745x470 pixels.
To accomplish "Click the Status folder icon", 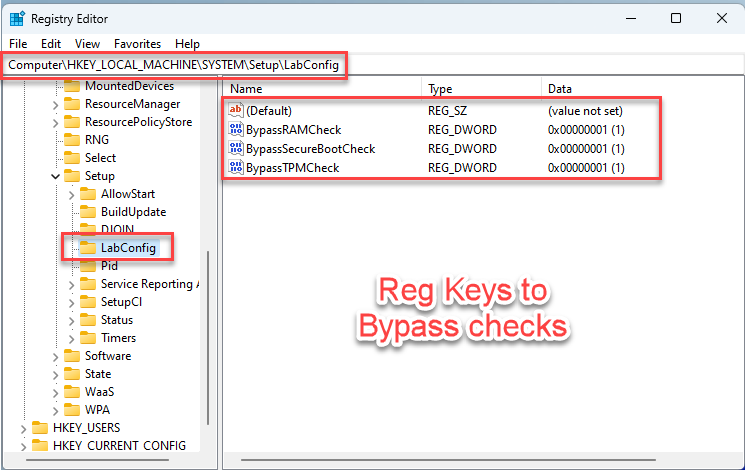I will (88, 320).
